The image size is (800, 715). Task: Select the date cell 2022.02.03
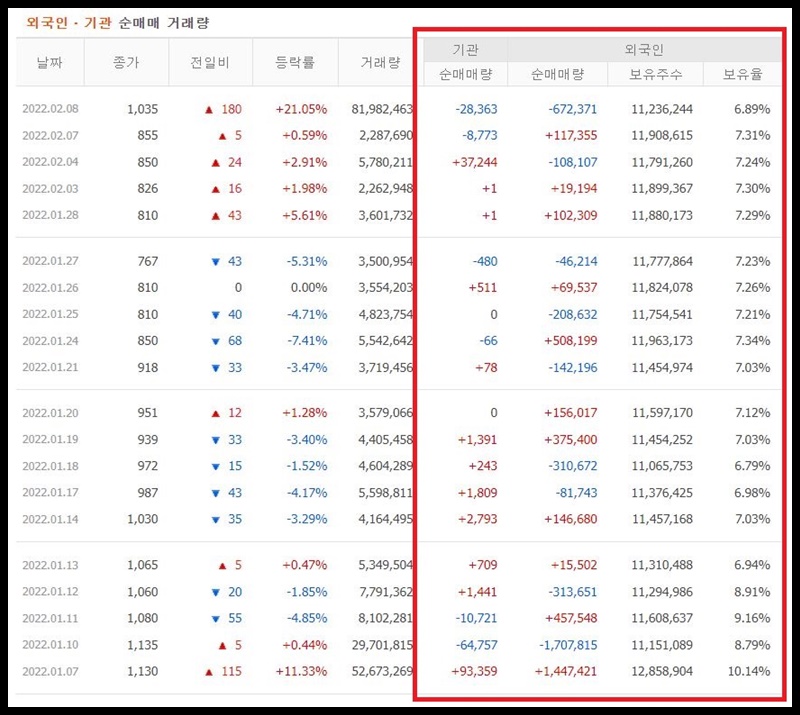(51, 188)
